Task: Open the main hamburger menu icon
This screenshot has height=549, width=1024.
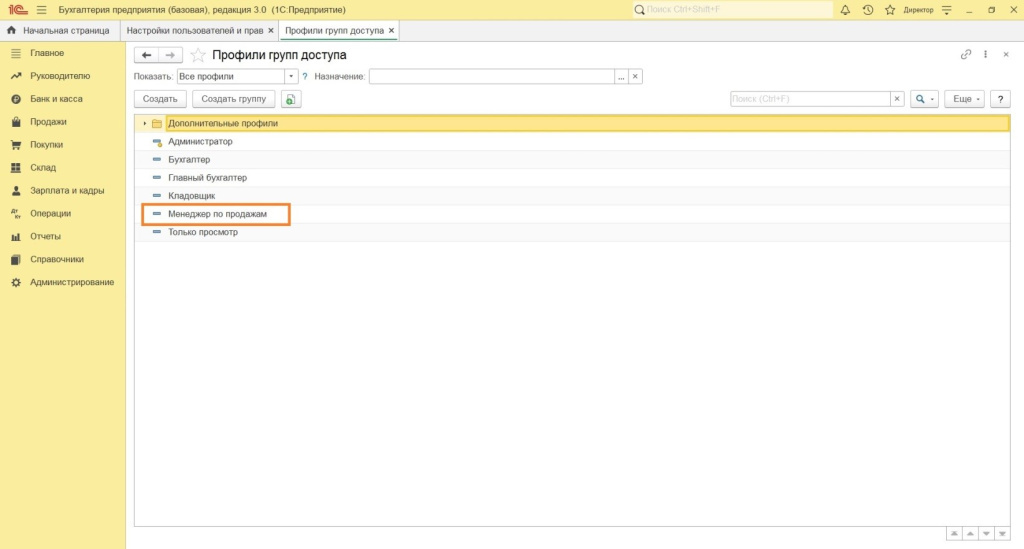Action: coord(41,10)
